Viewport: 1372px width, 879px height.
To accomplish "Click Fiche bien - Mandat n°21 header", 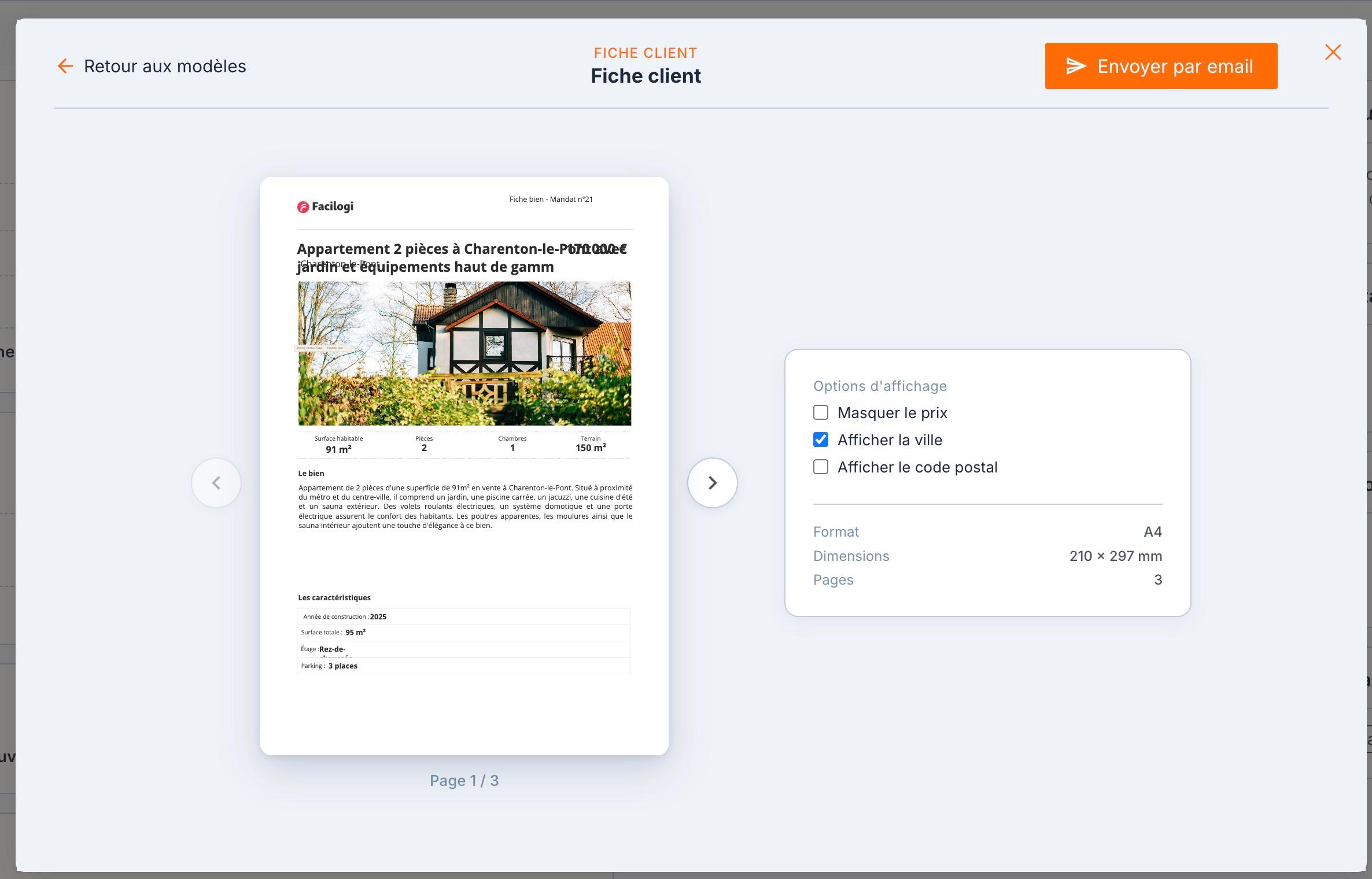I will [x=551, y=199].
